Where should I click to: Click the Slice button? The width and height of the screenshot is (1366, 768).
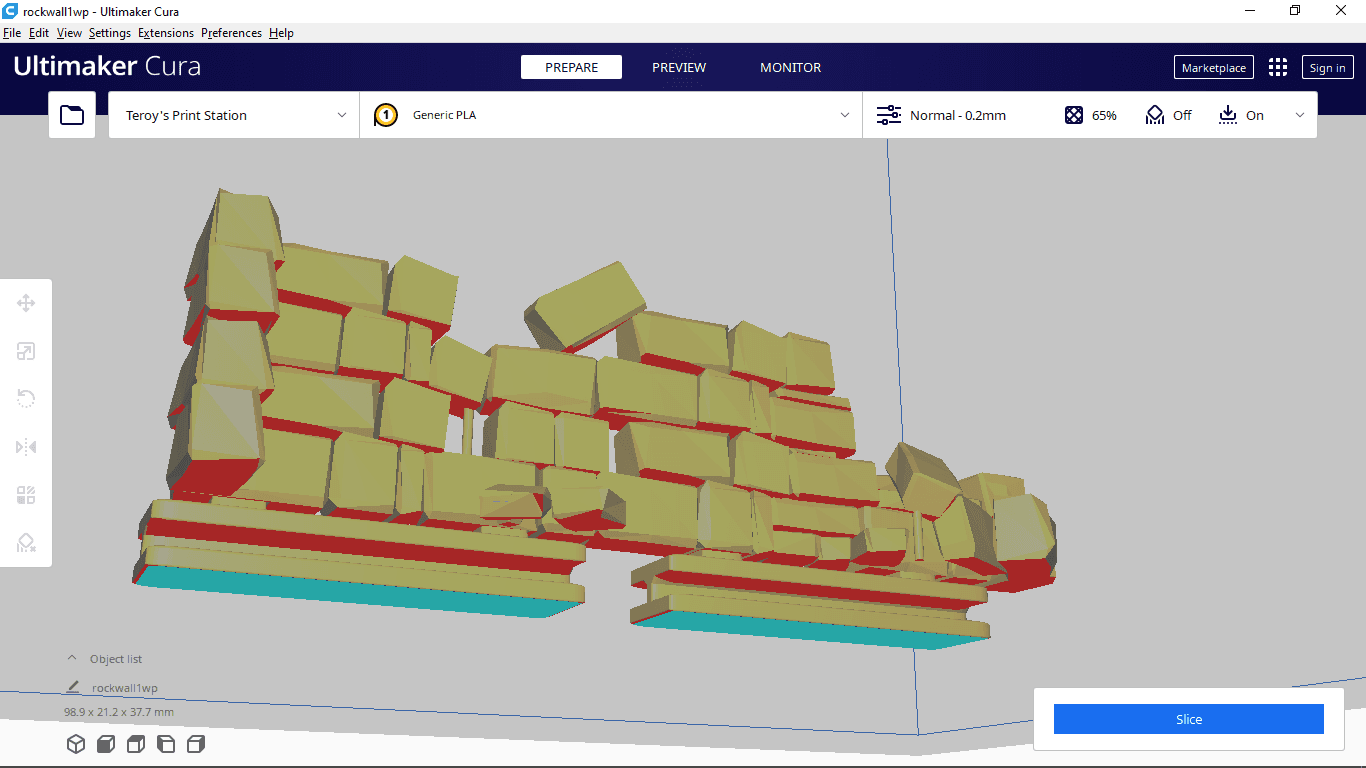[x=1189, y=719]
